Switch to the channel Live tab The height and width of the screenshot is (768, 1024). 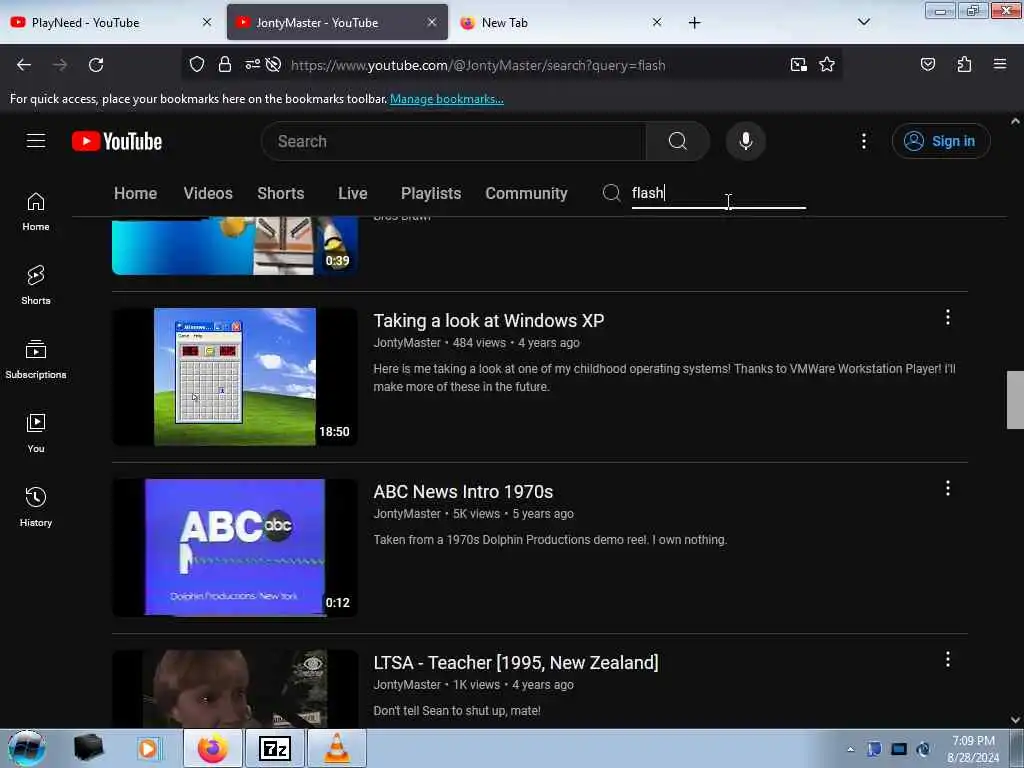click(x=353, y=193)
